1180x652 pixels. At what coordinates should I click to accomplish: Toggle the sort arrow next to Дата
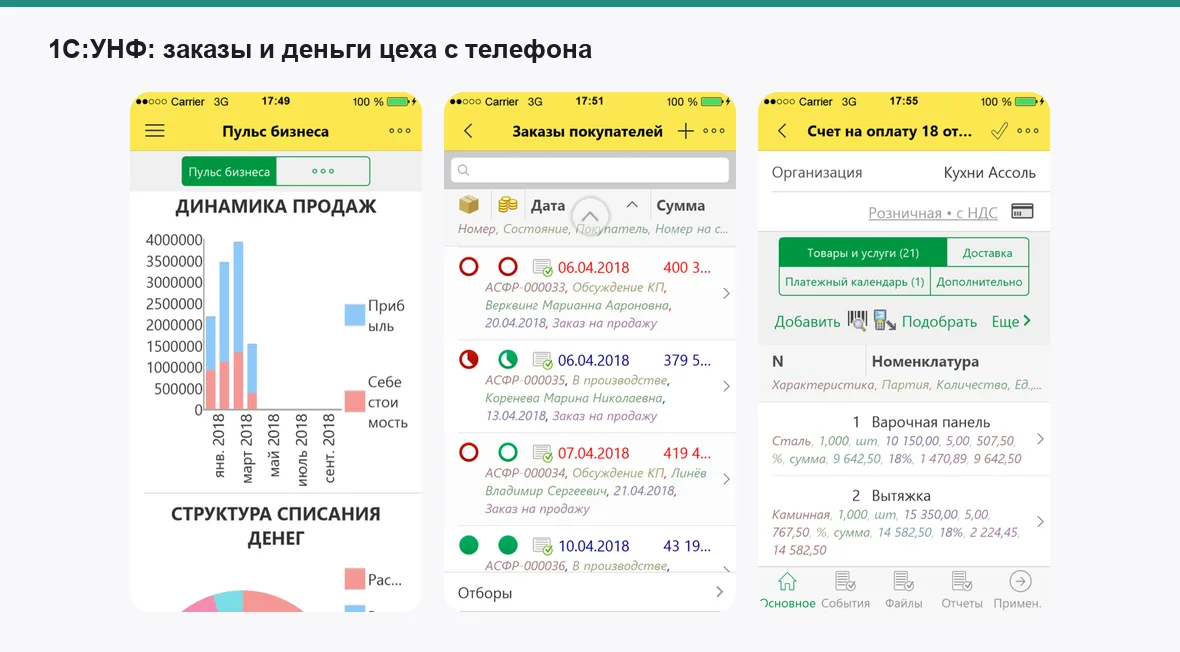(x=632, y=205)
